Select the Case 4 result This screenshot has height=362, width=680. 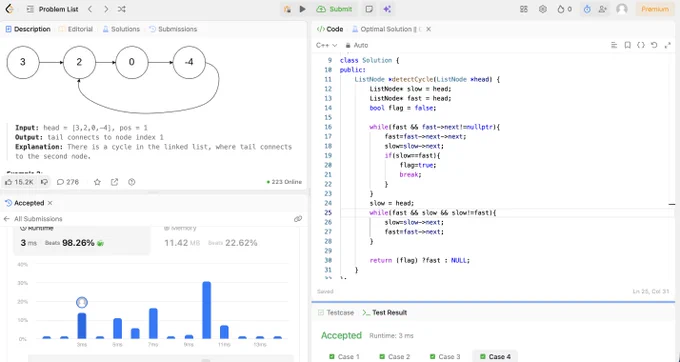495,356
